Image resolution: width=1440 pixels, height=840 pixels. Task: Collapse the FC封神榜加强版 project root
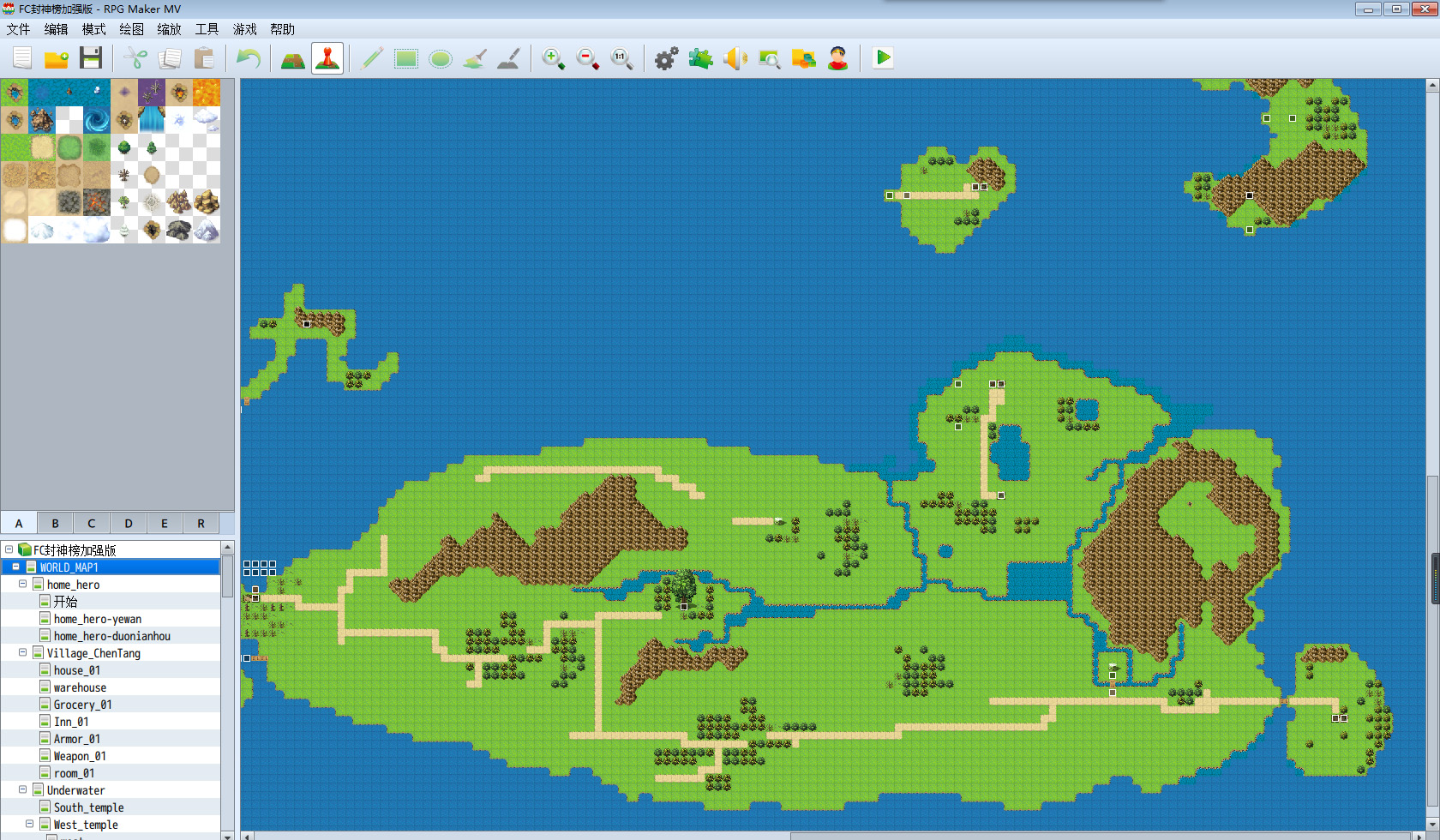tap(9, 549)
